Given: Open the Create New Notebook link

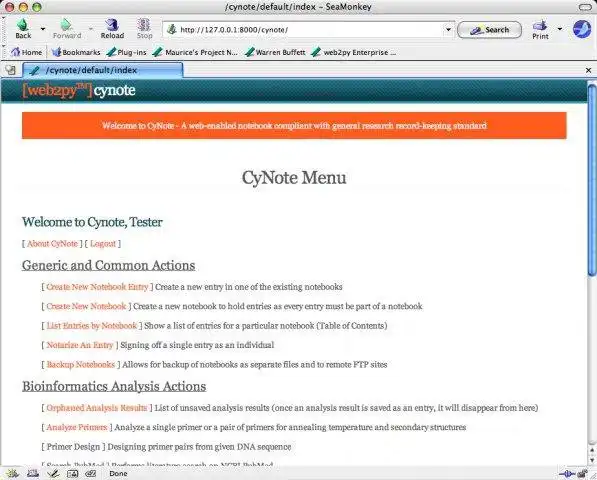Looking at the screenshot, I should (x=86, y=306).
